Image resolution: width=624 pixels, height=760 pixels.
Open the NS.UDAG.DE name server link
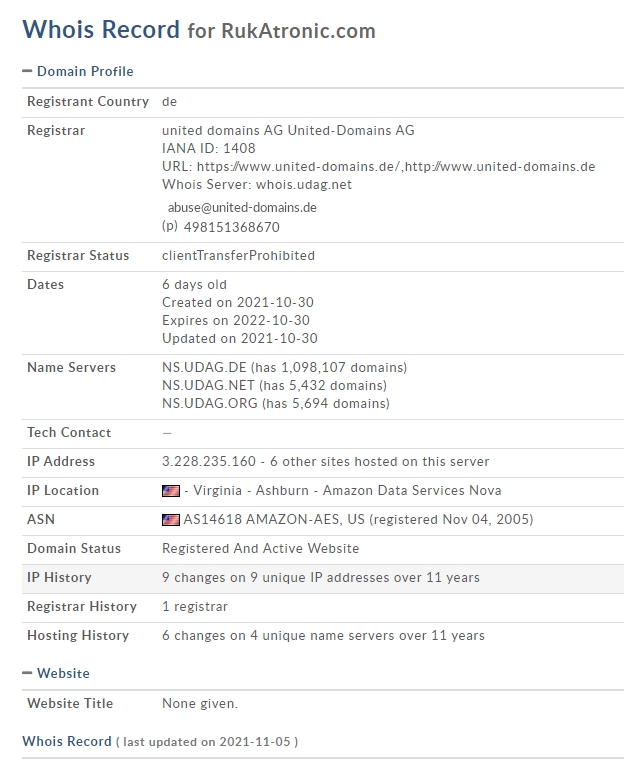coord(204,367)
